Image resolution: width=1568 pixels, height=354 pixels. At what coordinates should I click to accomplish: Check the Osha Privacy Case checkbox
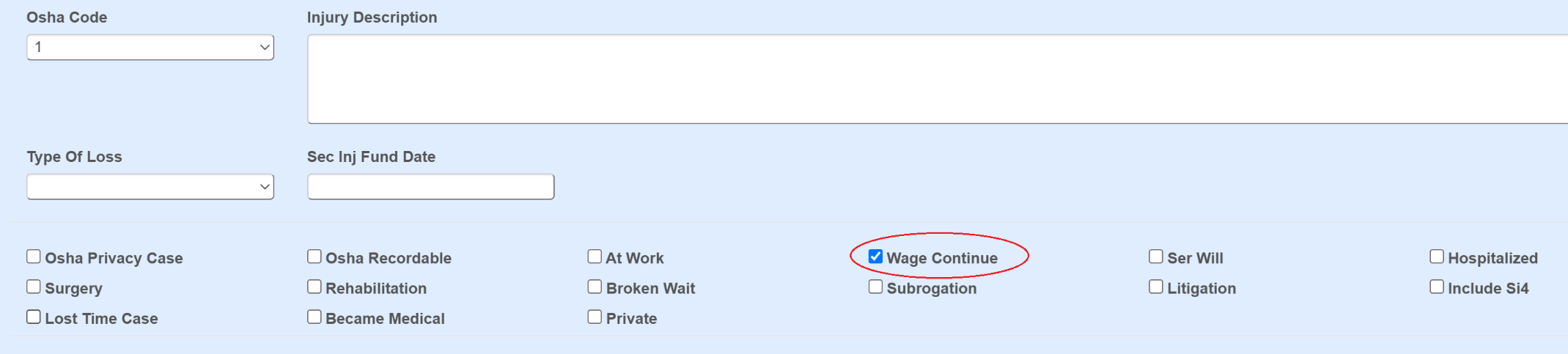[34, 257]
